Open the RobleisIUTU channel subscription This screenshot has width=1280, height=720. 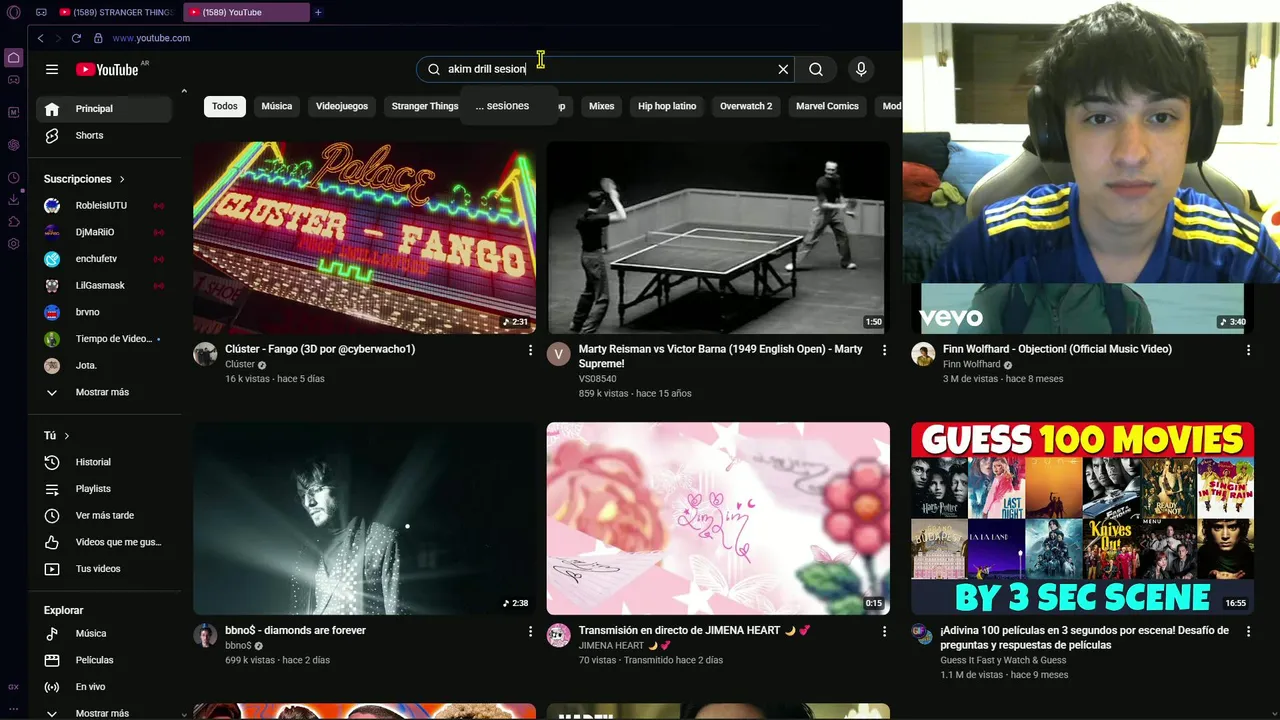click(104, 205)
